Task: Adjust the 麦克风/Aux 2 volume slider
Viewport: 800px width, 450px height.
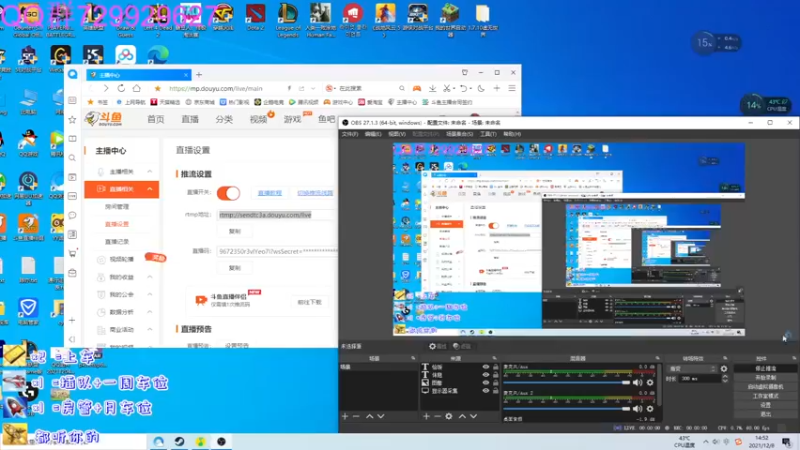Action: (567, 409)
